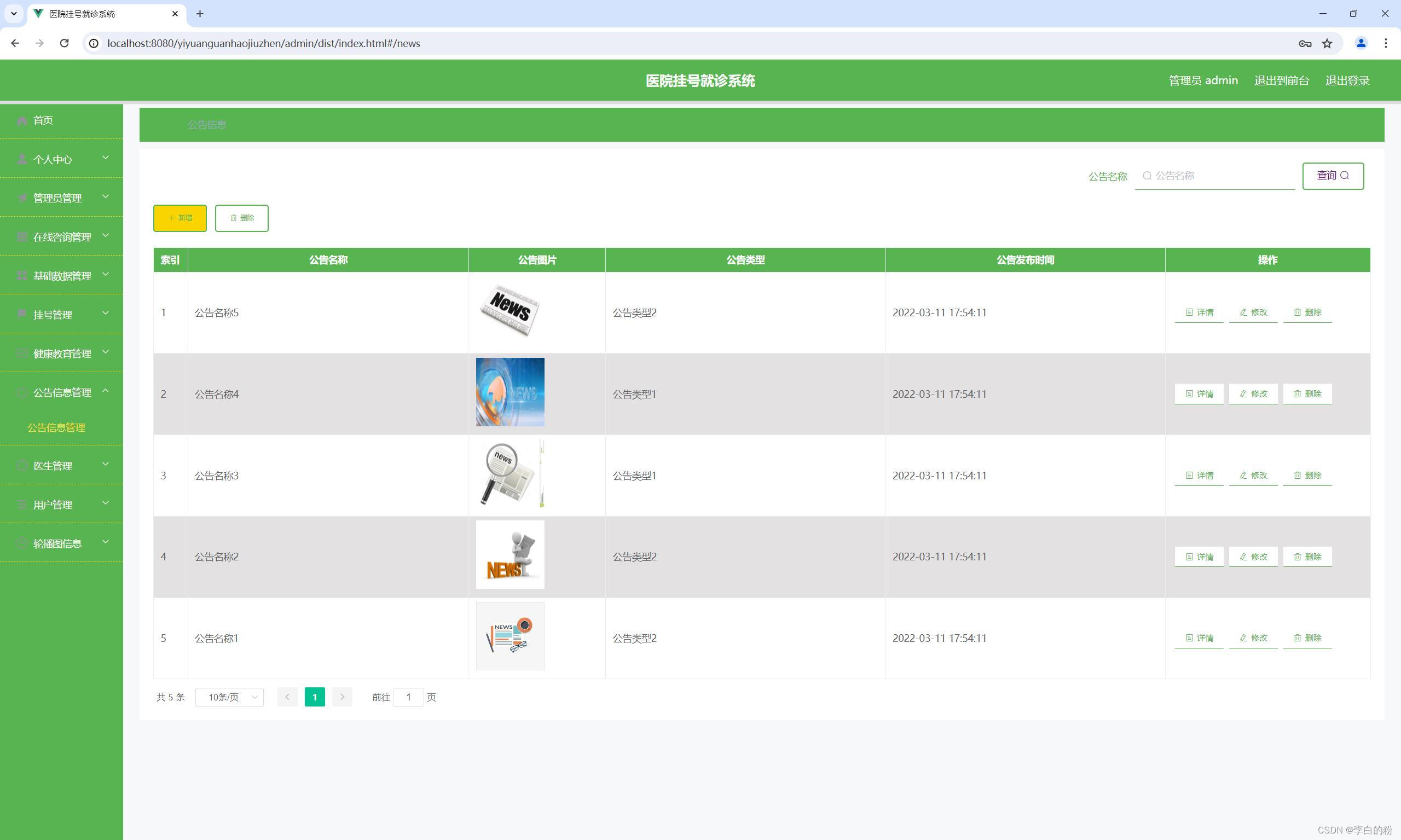Click the trash icon on the 删除 button

click(x=235, y=217)
